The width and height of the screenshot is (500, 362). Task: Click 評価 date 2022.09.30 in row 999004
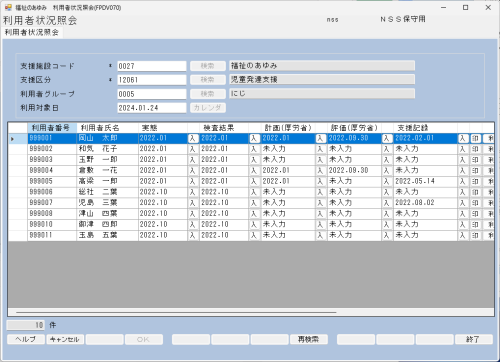354,171
